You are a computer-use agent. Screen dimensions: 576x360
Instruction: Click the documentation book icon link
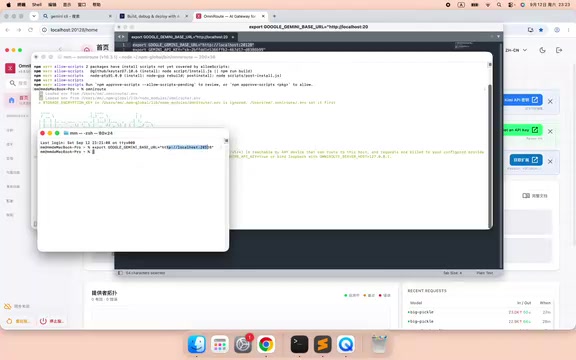pyautogui.click(x=535, y=196)
